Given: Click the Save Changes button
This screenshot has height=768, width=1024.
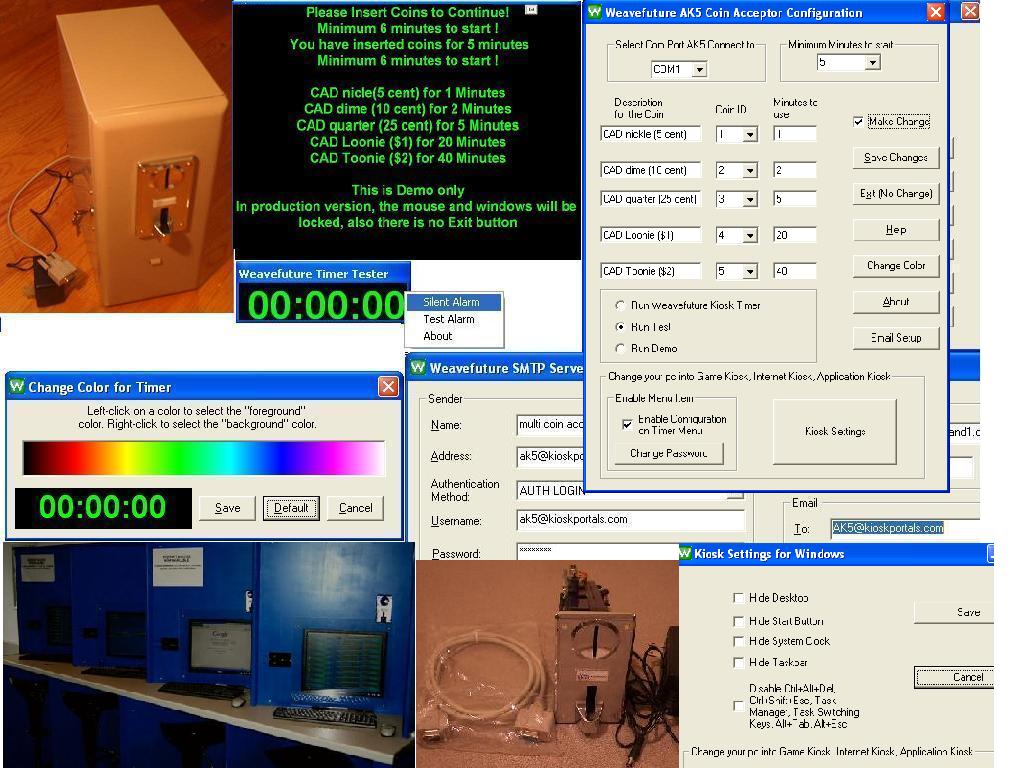Looking at the screenshot, I should [894, 157].
